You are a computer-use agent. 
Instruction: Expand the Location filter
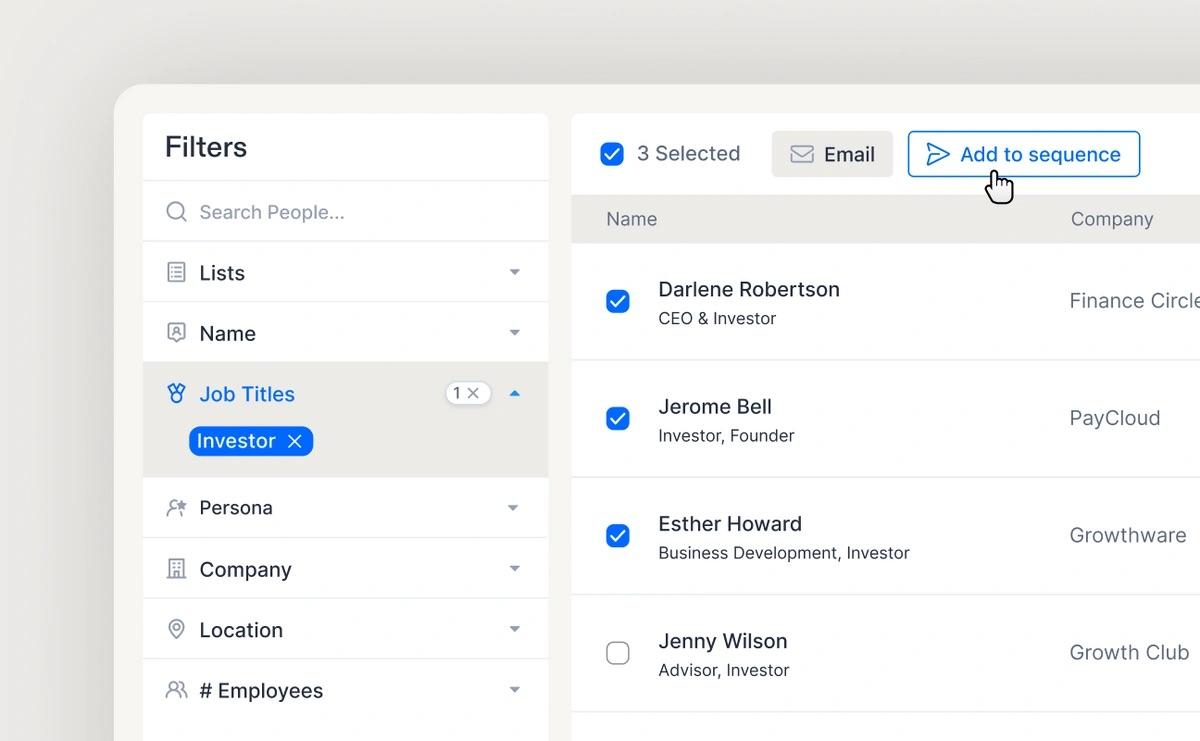pyautogui.click(x=514, y=629)
